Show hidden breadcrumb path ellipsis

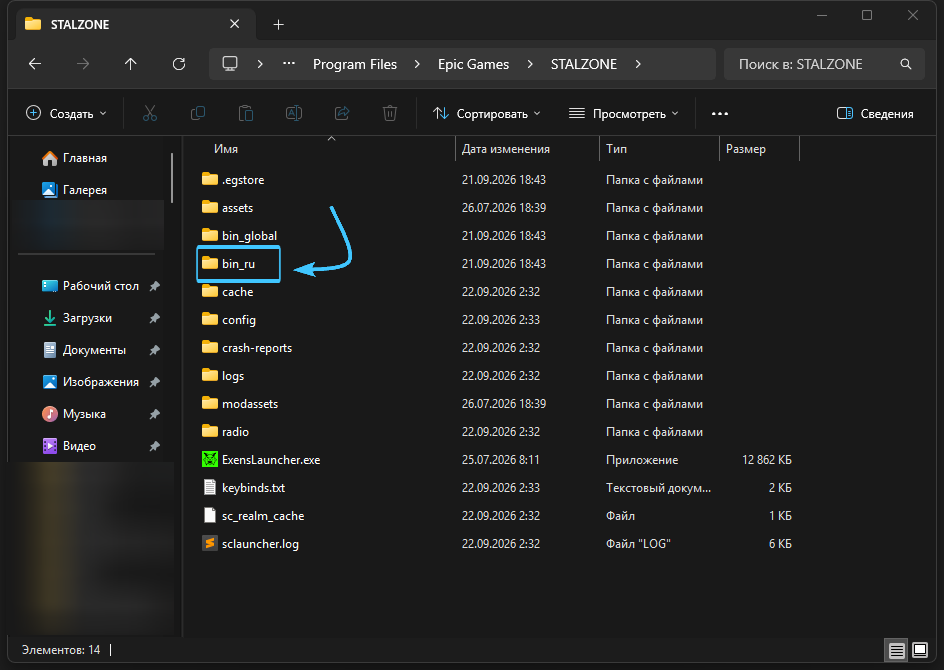point(289,64)
